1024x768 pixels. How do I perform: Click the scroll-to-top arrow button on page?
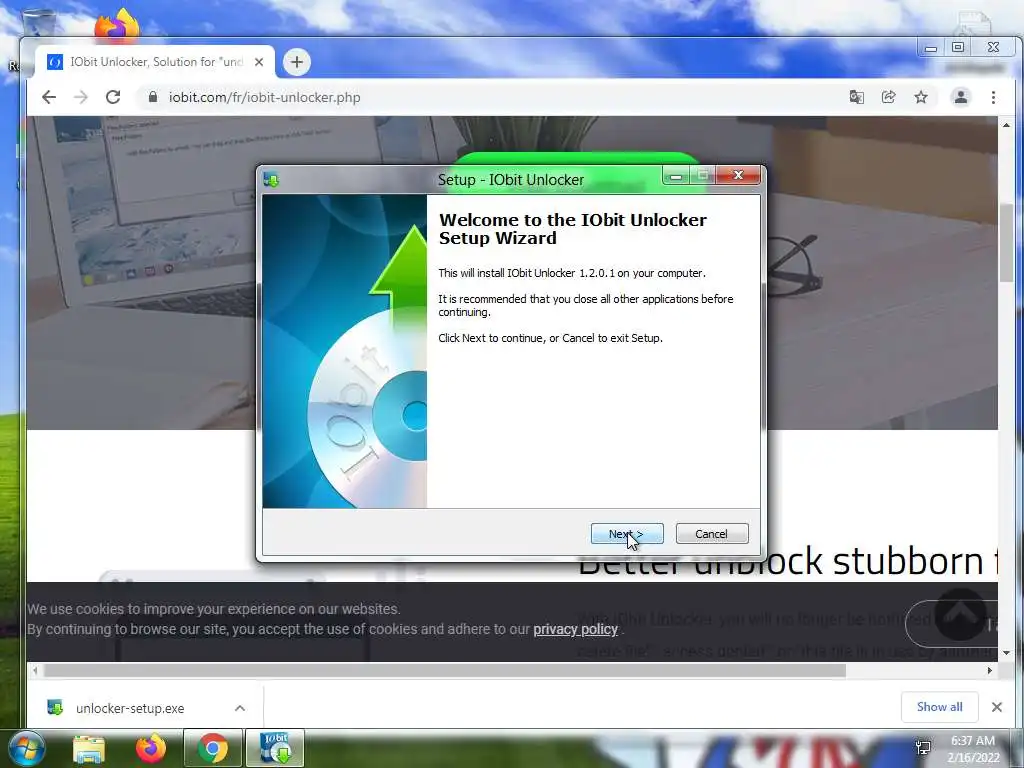pos(959,615)
